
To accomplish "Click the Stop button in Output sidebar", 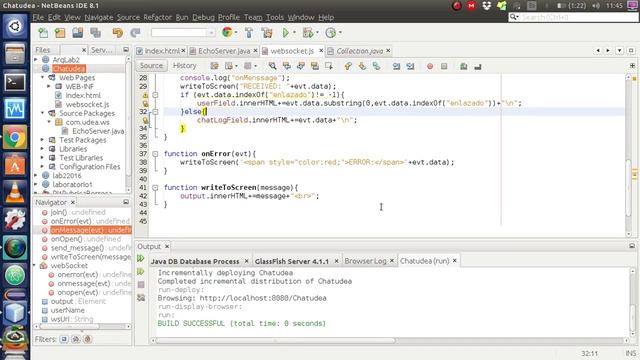I will (141, 284).
